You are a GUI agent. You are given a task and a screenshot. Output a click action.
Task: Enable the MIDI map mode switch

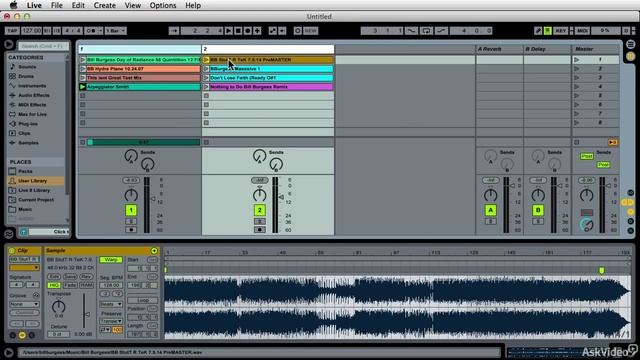[x=582, y=31]
